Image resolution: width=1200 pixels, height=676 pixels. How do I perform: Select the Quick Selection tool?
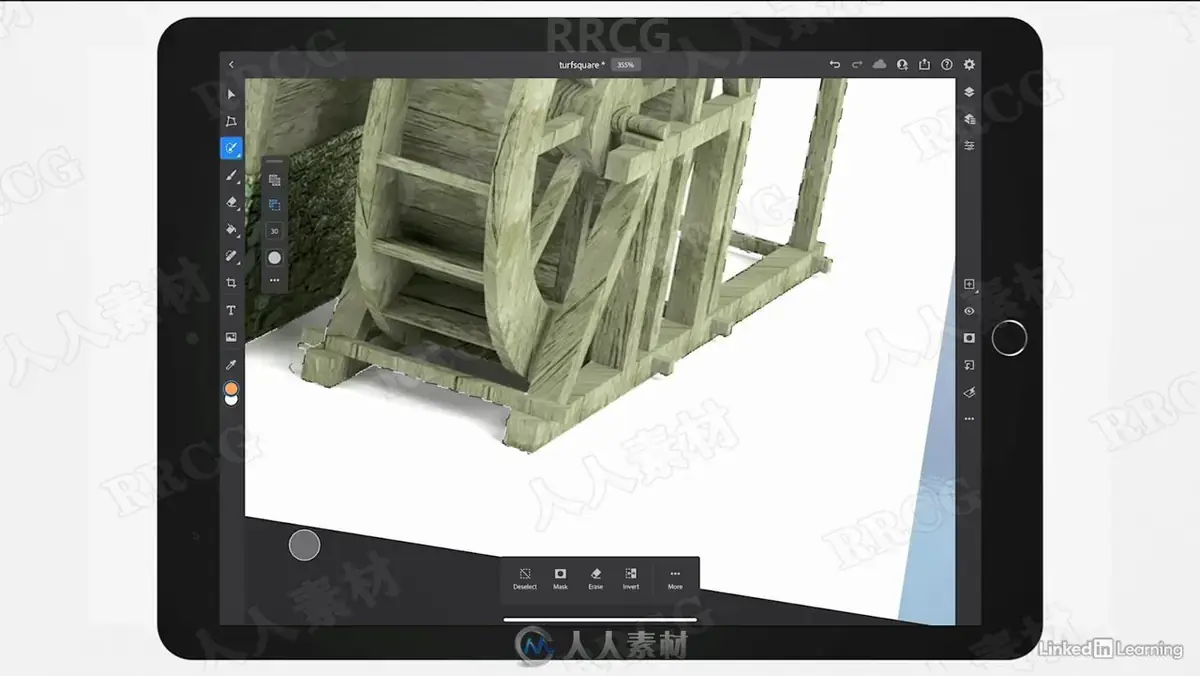click(x=231, y=148)
